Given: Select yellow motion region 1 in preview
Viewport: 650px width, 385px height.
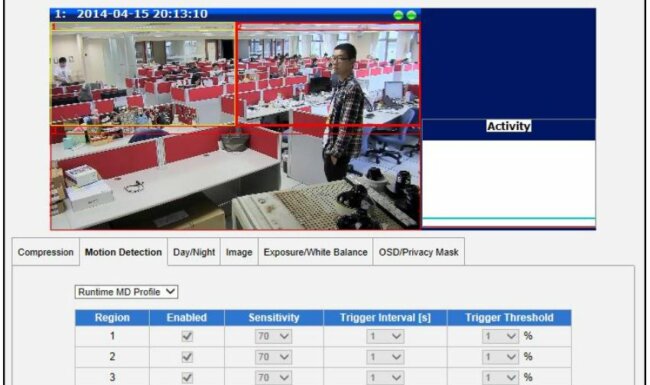Looking at the screenshot, I should (143, 73).
